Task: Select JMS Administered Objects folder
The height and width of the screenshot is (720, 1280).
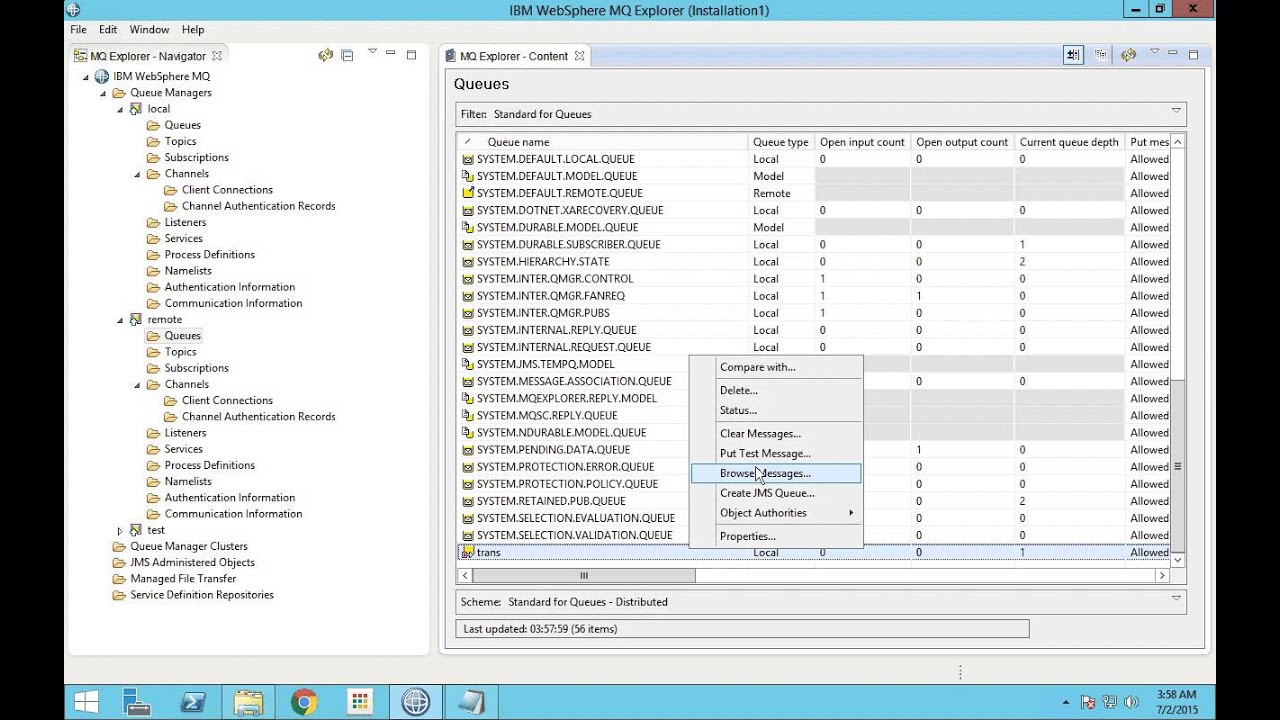Action: 192,562
